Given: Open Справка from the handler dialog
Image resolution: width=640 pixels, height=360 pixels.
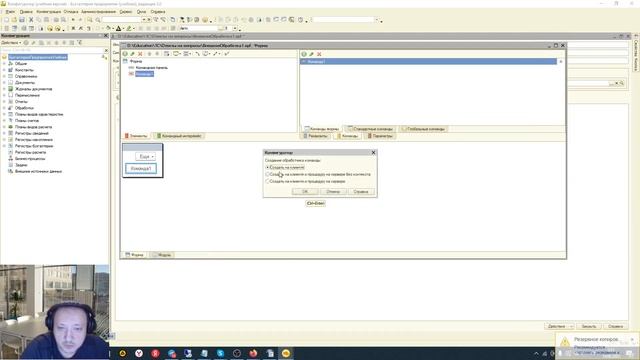Looking at the screenshot, I should 361,191.
